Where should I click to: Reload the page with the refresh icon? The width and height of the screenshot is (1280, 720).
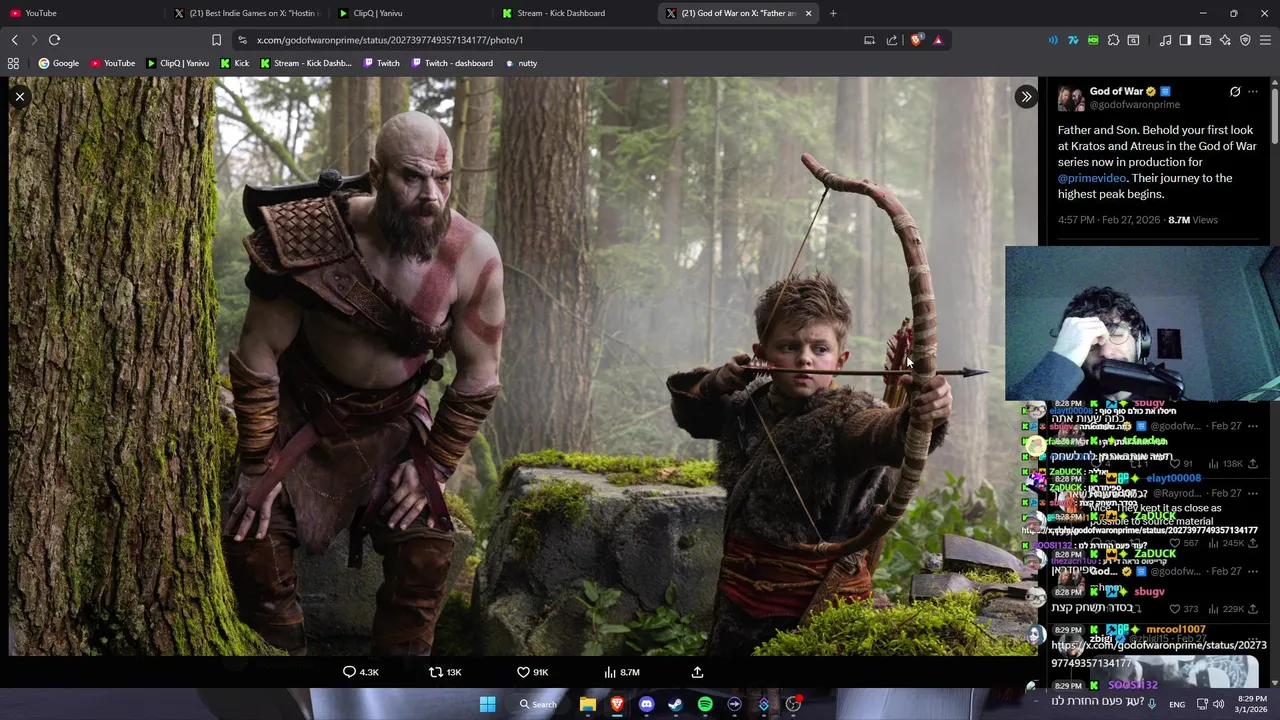click(x=54, y=40)
